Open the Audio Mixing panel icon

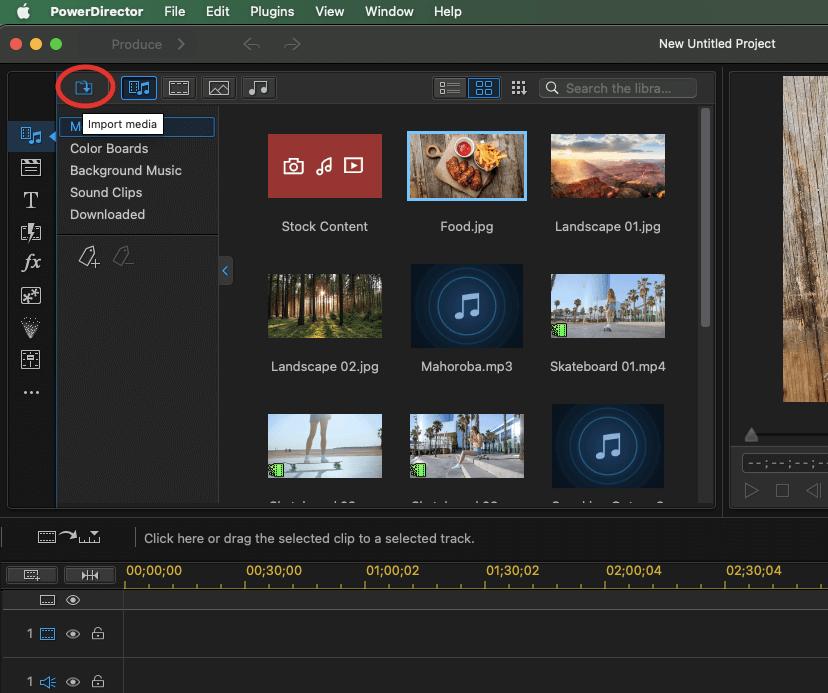pyautogui.click(x=31, y=359)
